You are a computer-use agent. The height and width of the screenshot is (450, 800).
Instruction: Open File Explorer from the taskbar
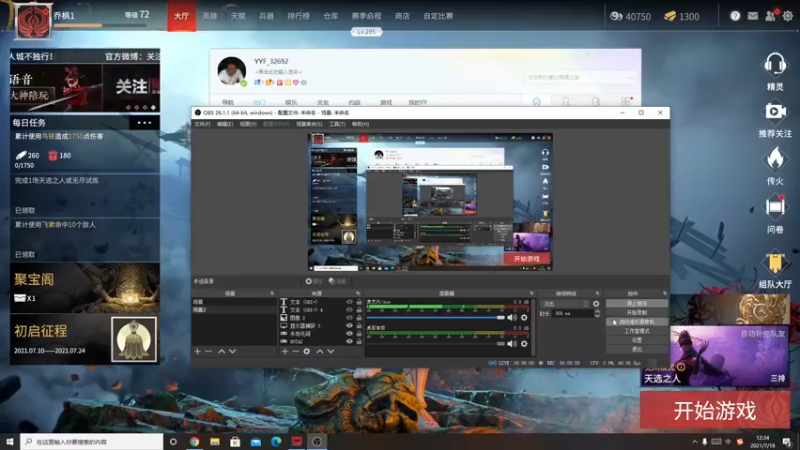[x=215, y=441]
